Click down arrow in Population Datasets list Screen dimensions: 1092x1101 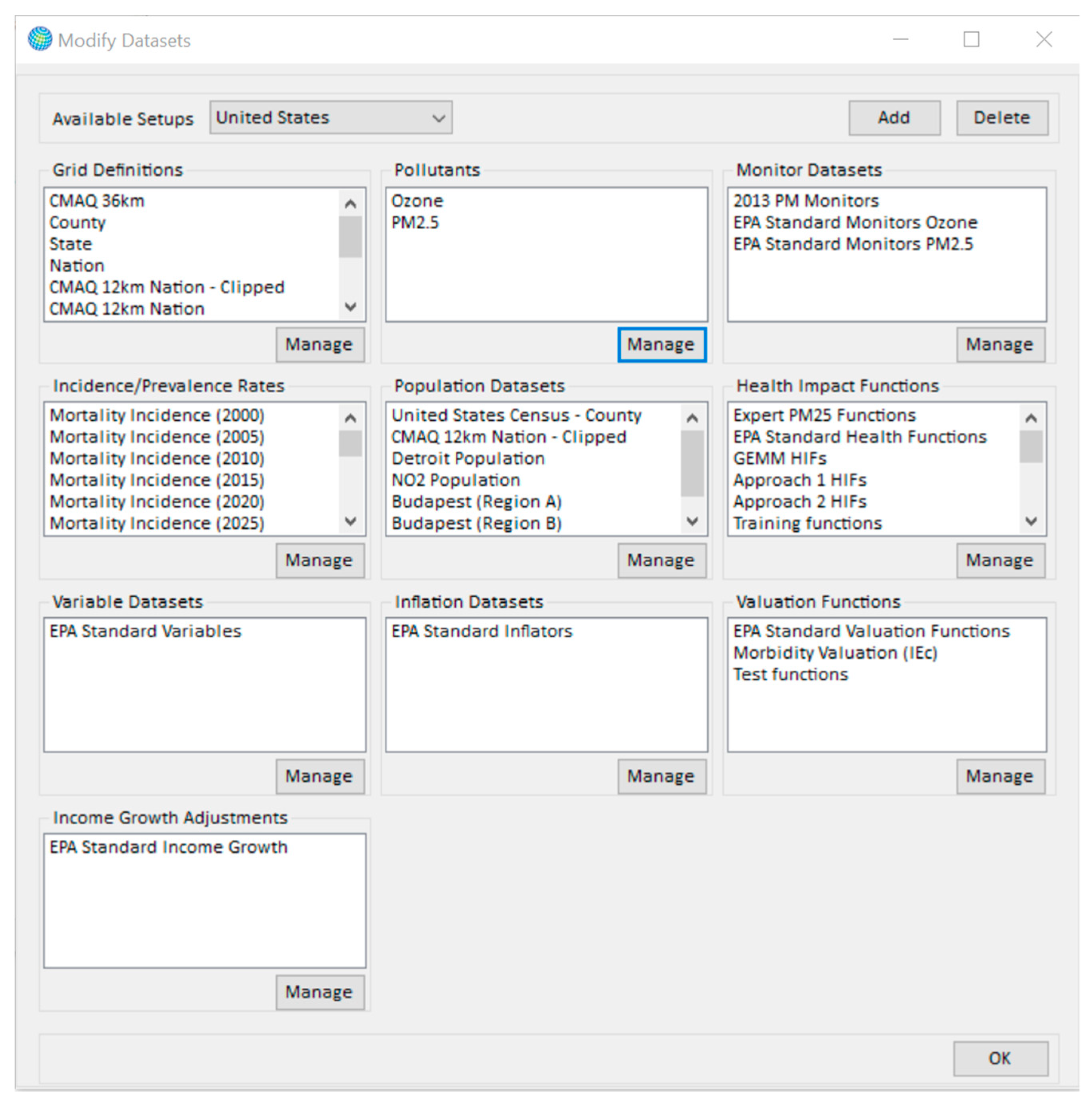coord(692,521)
